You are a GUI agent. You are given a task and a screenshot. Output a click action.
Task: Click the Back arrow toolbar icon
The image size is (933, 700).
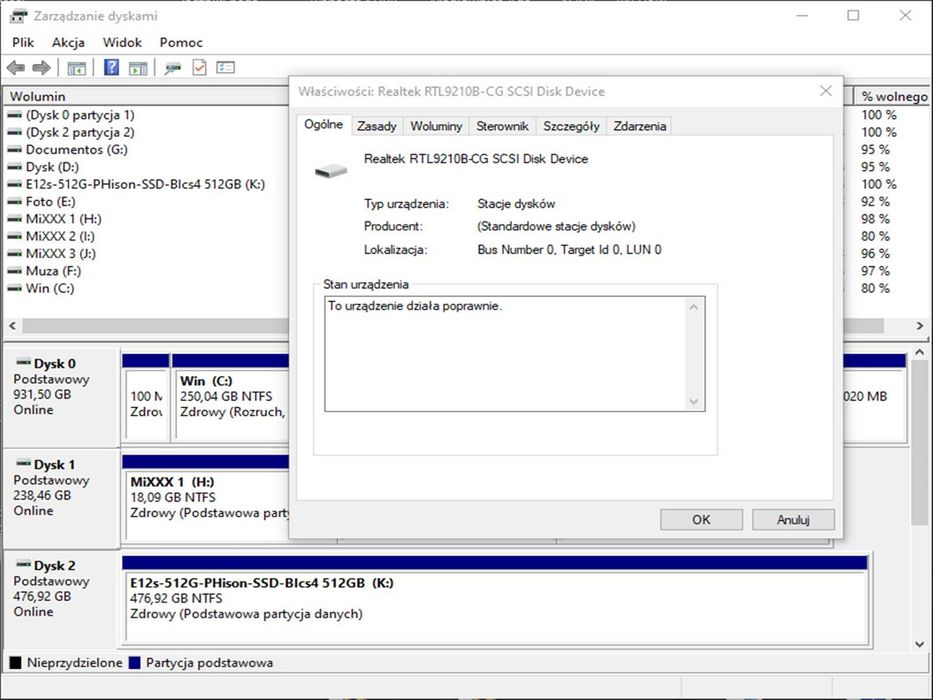16,68
